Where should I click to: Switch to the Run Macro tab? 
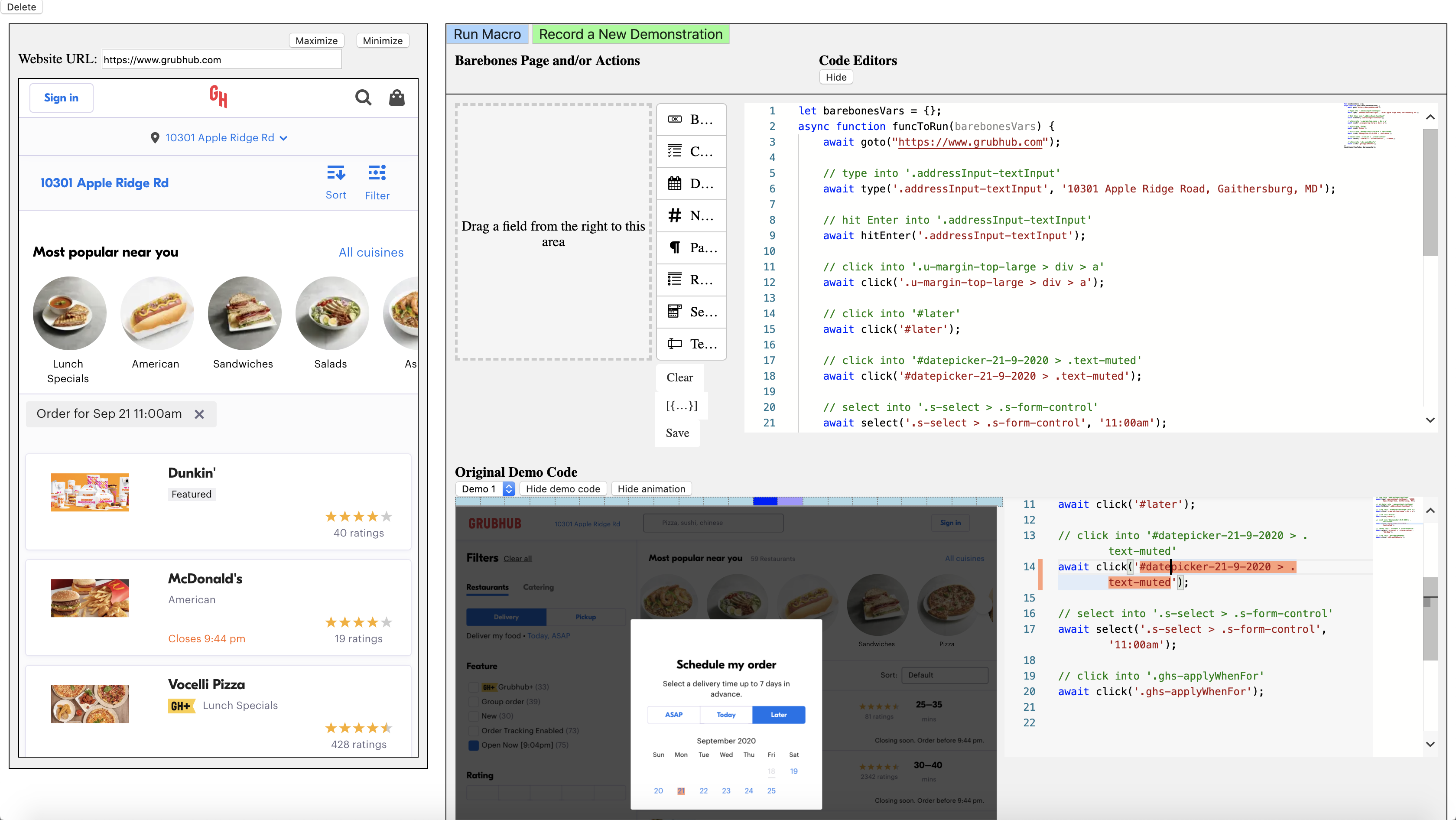487,35
